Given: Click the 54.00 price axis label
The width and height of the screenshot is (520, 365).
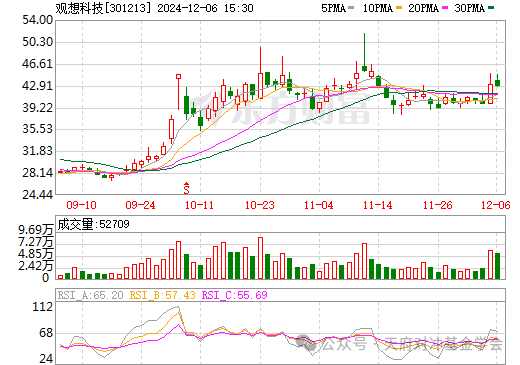Looking at the screenshot, I should tap(38, 20).
